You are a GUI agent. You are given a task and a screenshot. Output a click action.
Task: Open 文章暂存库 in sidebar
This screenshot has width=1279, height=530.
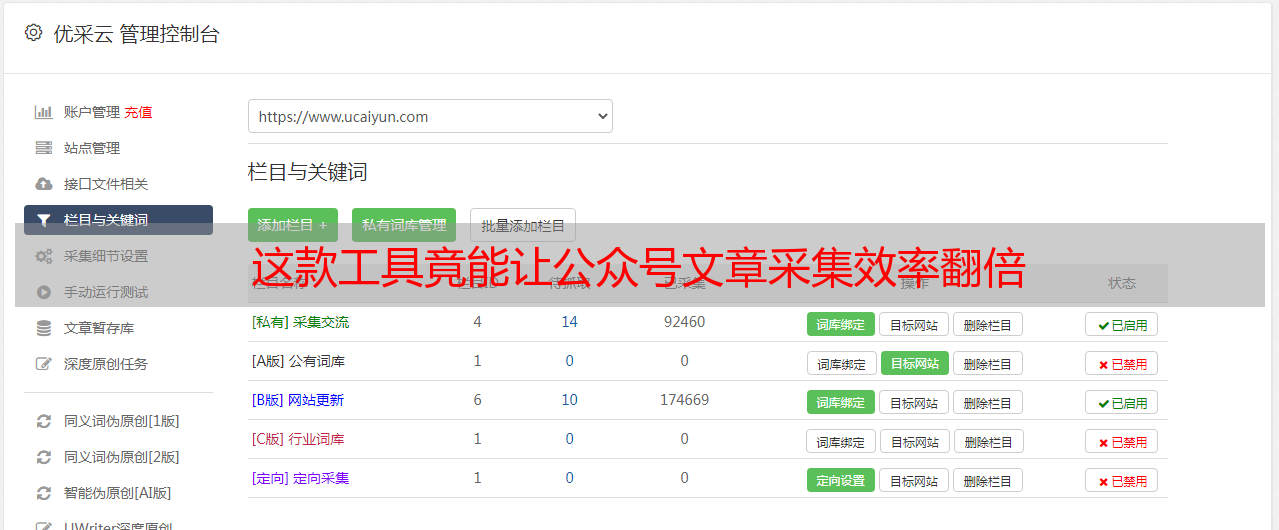[x=99, y=328]
